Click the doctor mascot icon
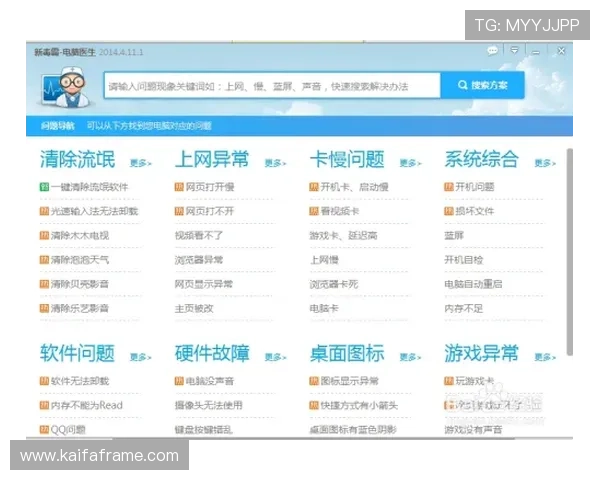The image size is (600, 480). pos(66,87)
